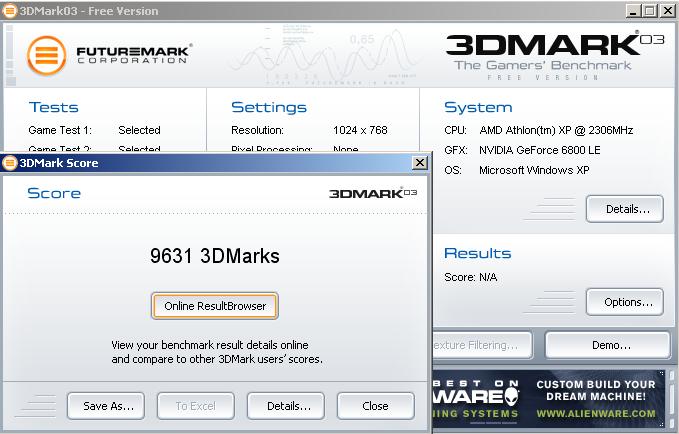Close 3DMark Score dialog via X icon
Viewport: 679px width, 434px height.
click(x=420, y=163)
